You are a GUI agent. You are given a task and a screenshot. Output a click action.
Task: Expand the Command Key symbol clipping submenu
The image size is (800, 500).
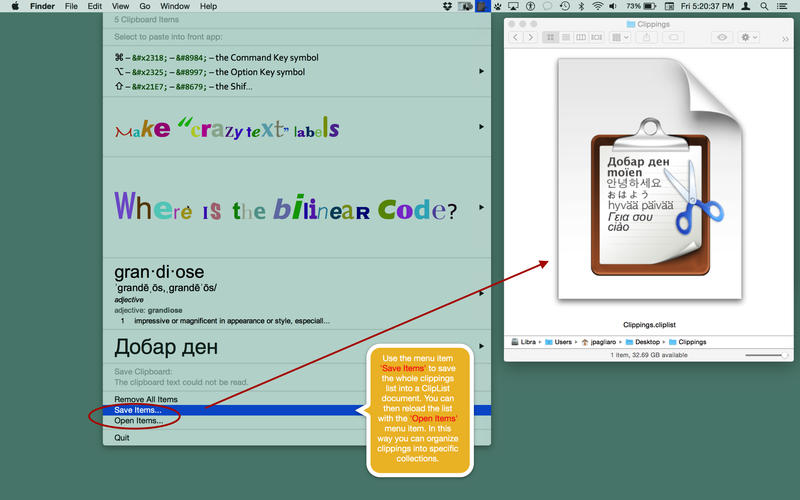tap(481, 71)
